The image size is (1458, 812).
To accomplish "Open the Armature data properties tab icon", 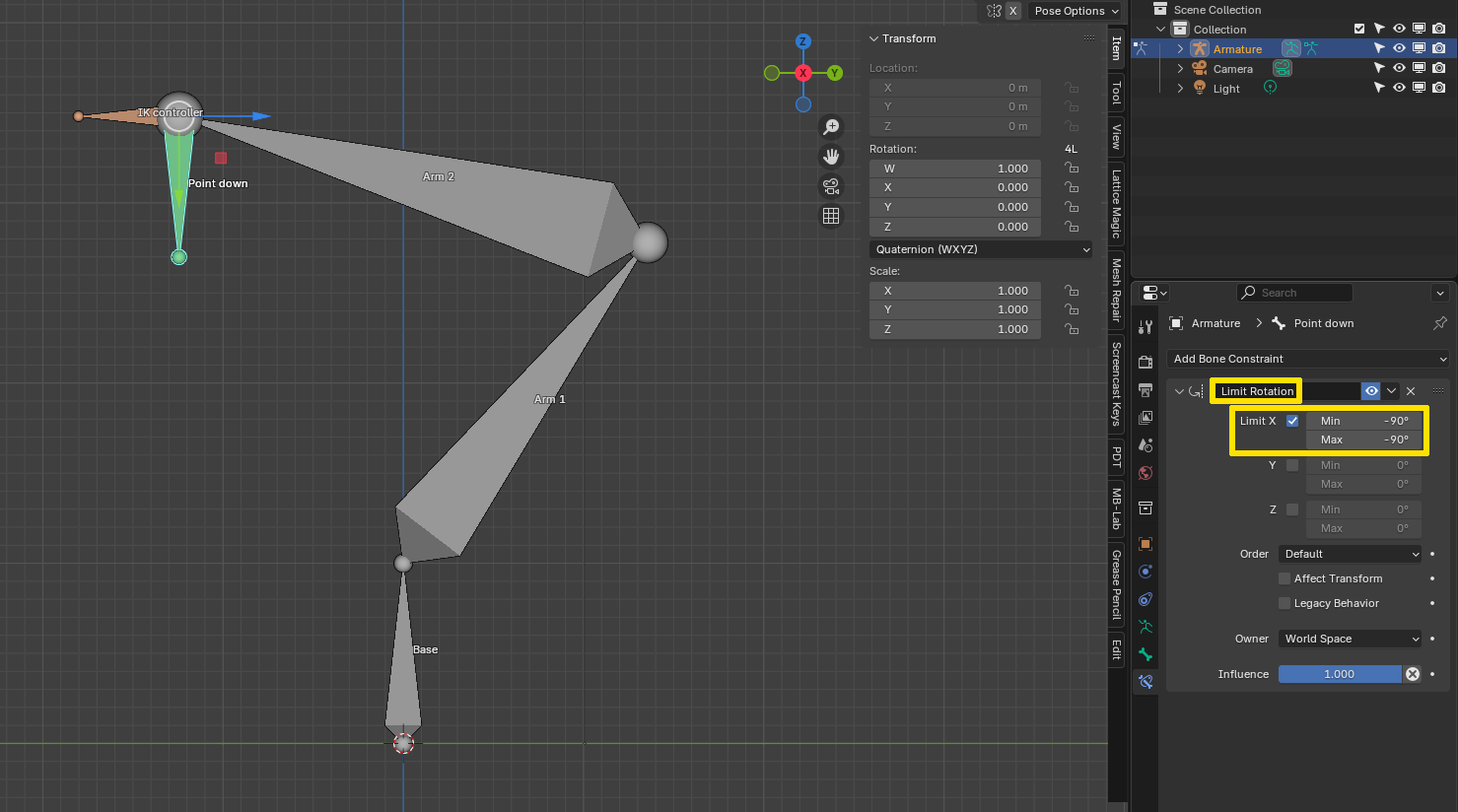I will click(1146, 627).
